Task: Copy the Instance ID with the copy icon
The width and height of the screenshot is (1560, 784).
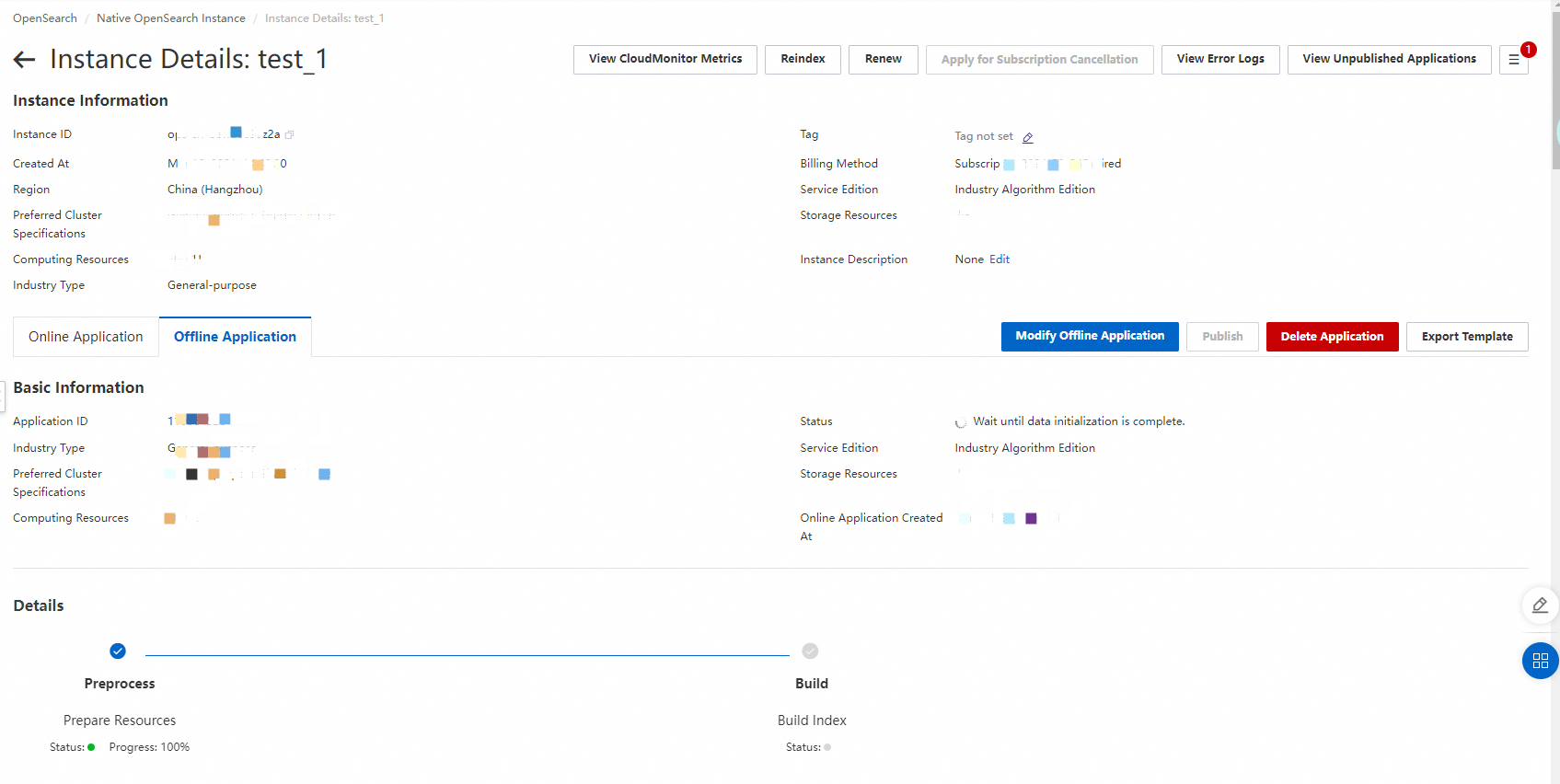Action: 290,134
